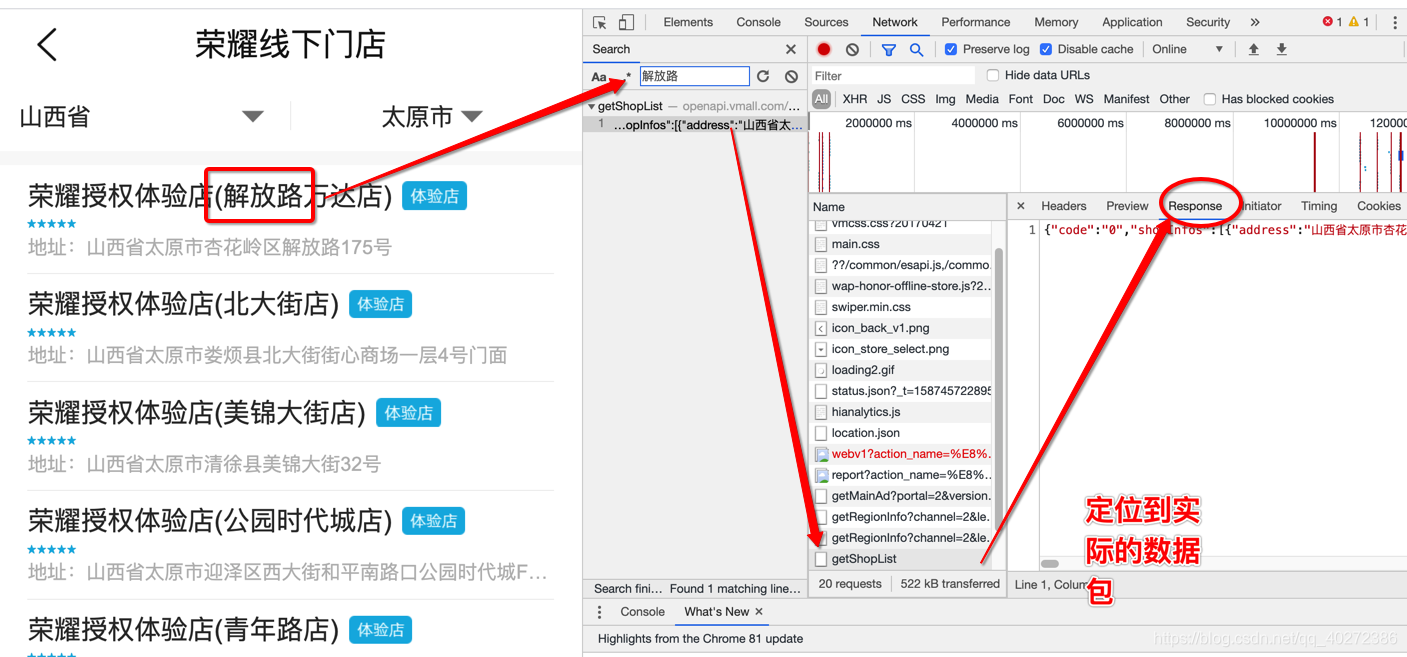Activate the inspect element picker
Screen dimensions: 1407x657
tap(599, 22)
